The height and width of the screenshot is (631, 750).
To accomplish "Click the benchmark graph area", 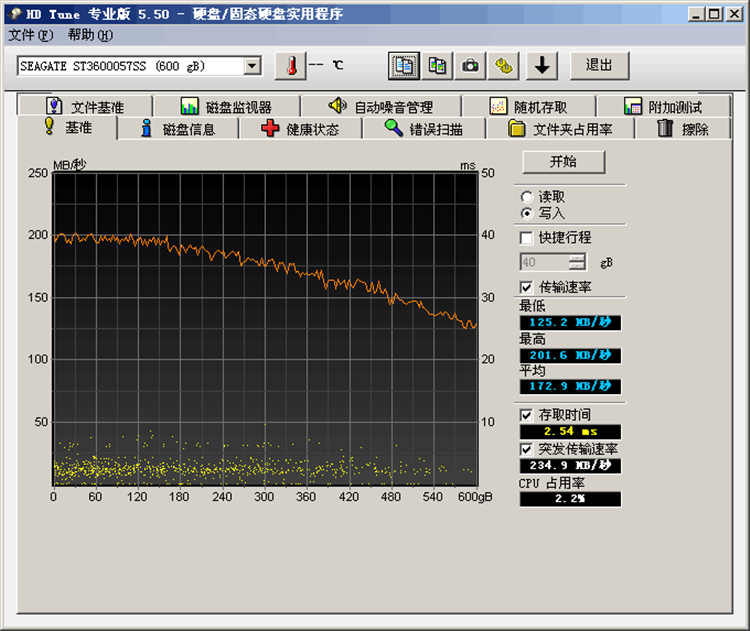I will (265, 330).
